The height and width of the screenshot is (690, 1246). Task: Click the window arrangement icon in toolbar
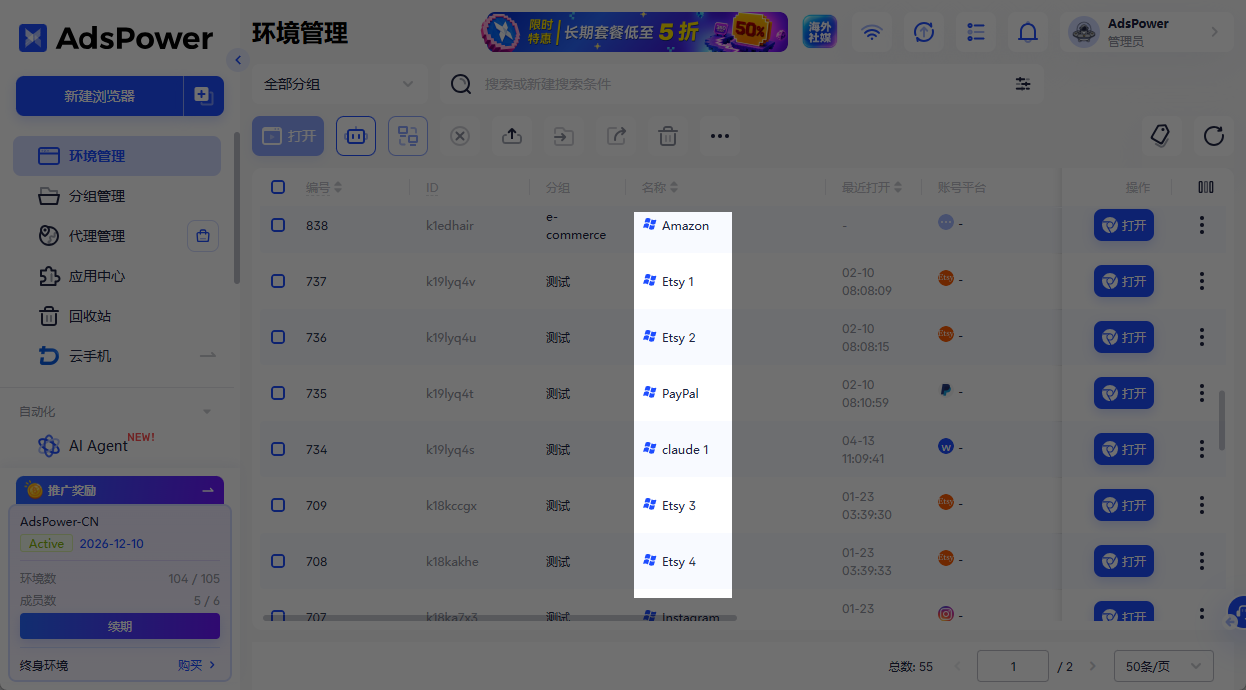click(408, 136)
